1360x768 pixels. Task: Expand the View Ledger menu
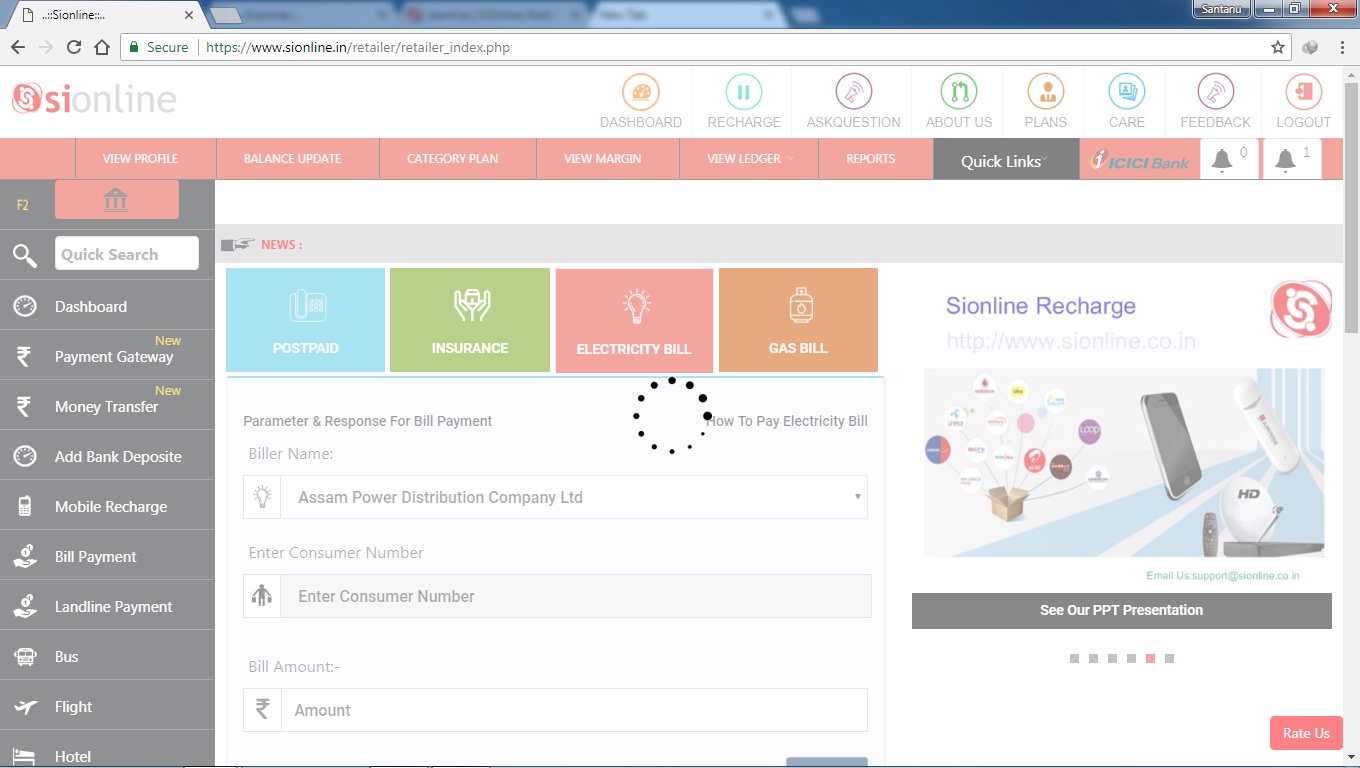coord(748,158)
